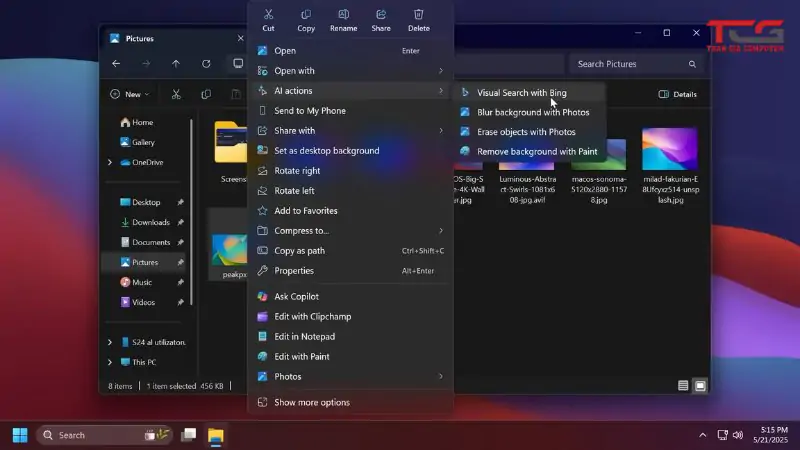
Task: Open Music in the navigation pane
Action: point(136,282)
